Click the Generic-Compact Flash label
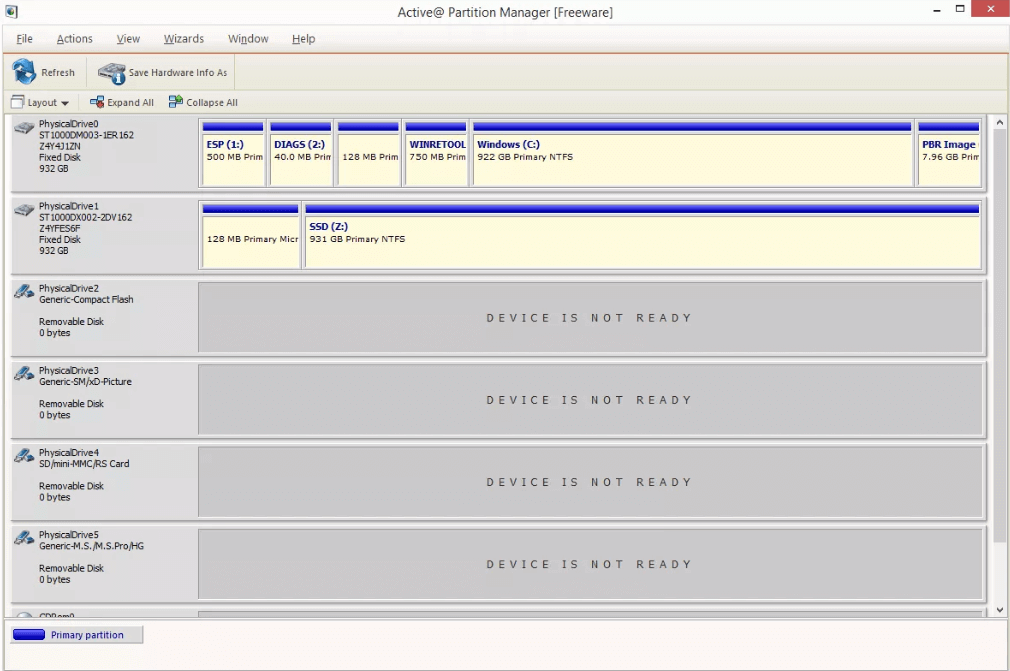Image resolution: width=1010 pixels, height=671 pixels. 86,299
